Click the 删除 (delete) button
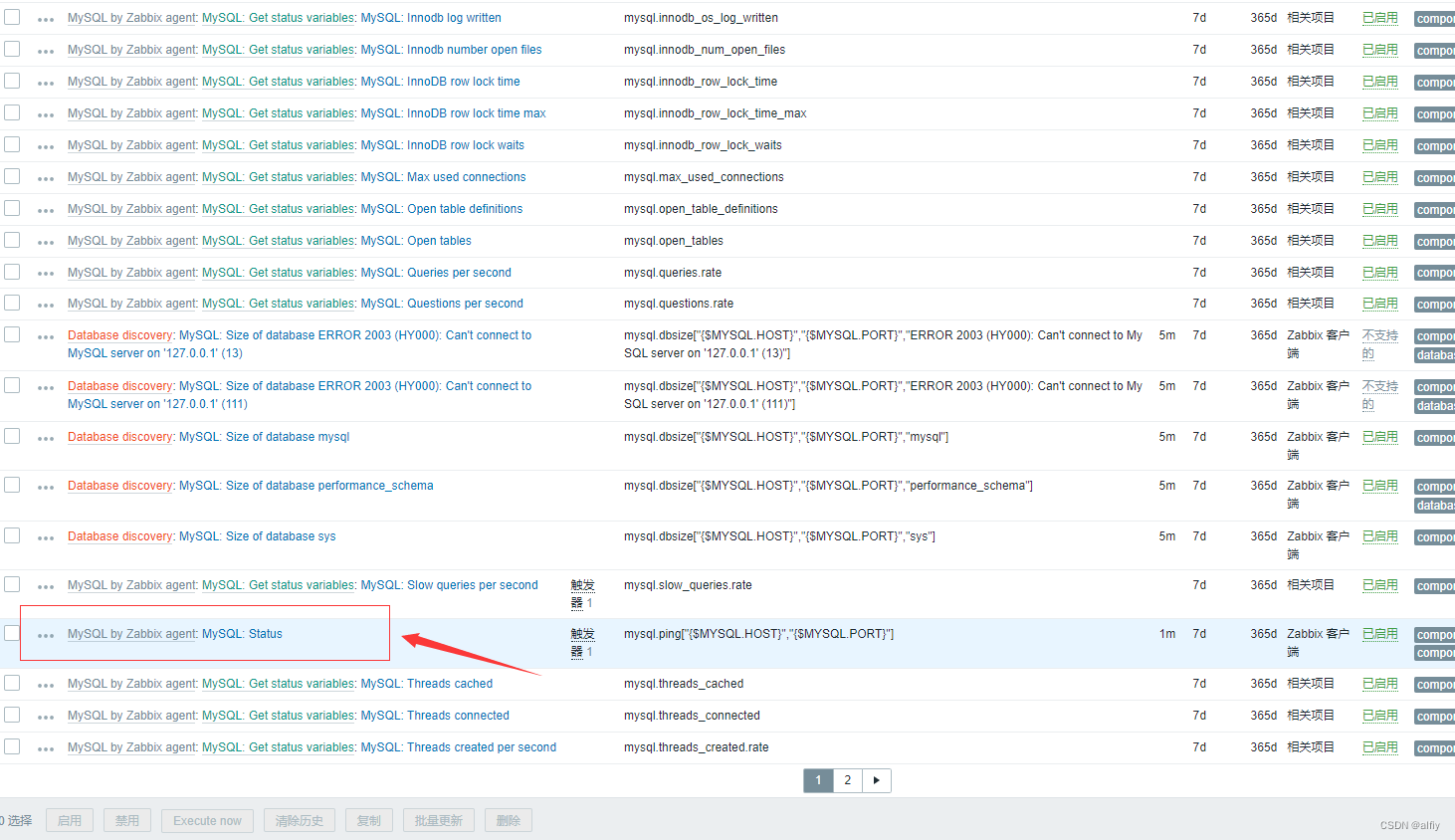 point(509,821)
